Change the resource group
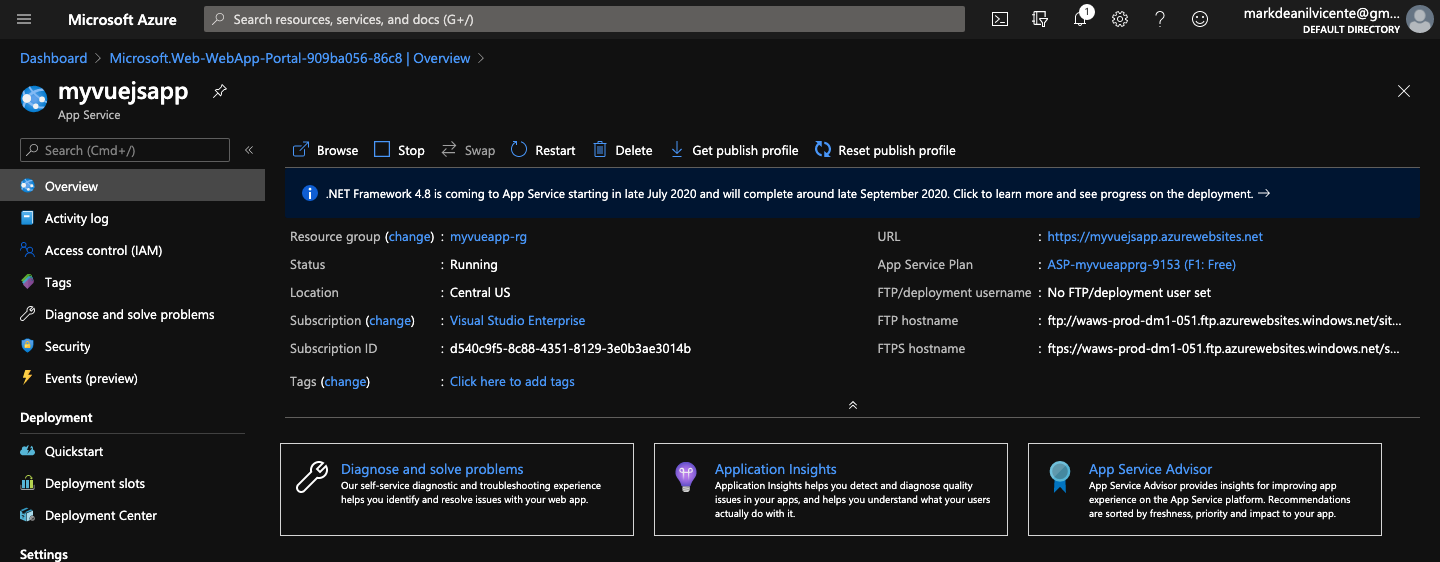 coord(410,237)
